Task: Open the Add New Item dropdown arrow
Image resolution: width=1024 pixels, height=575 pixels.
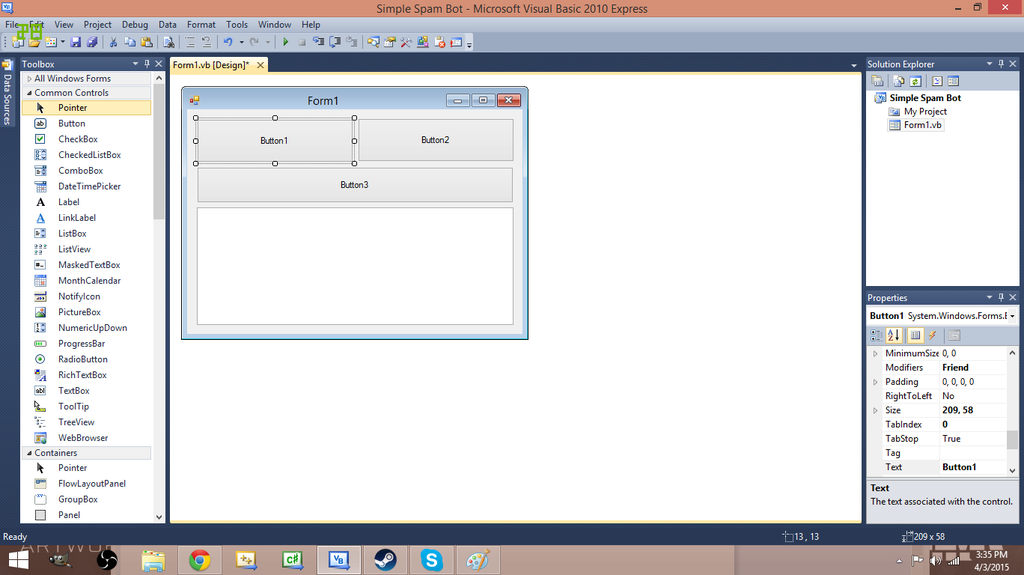Action: tap(63, 42)
